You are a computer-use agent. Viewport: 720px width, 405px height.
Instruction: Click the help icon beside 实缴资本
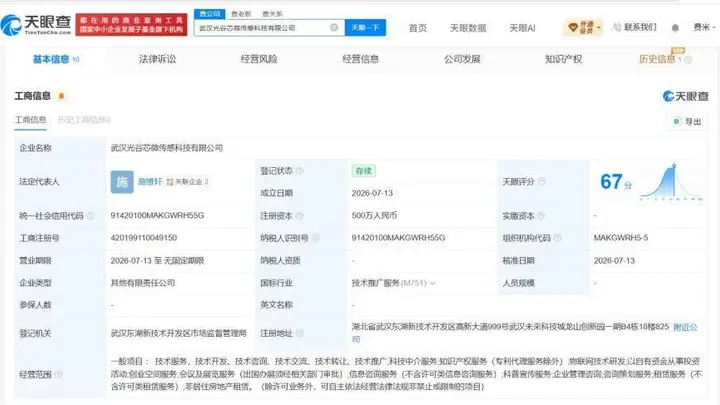pos(541,215)
